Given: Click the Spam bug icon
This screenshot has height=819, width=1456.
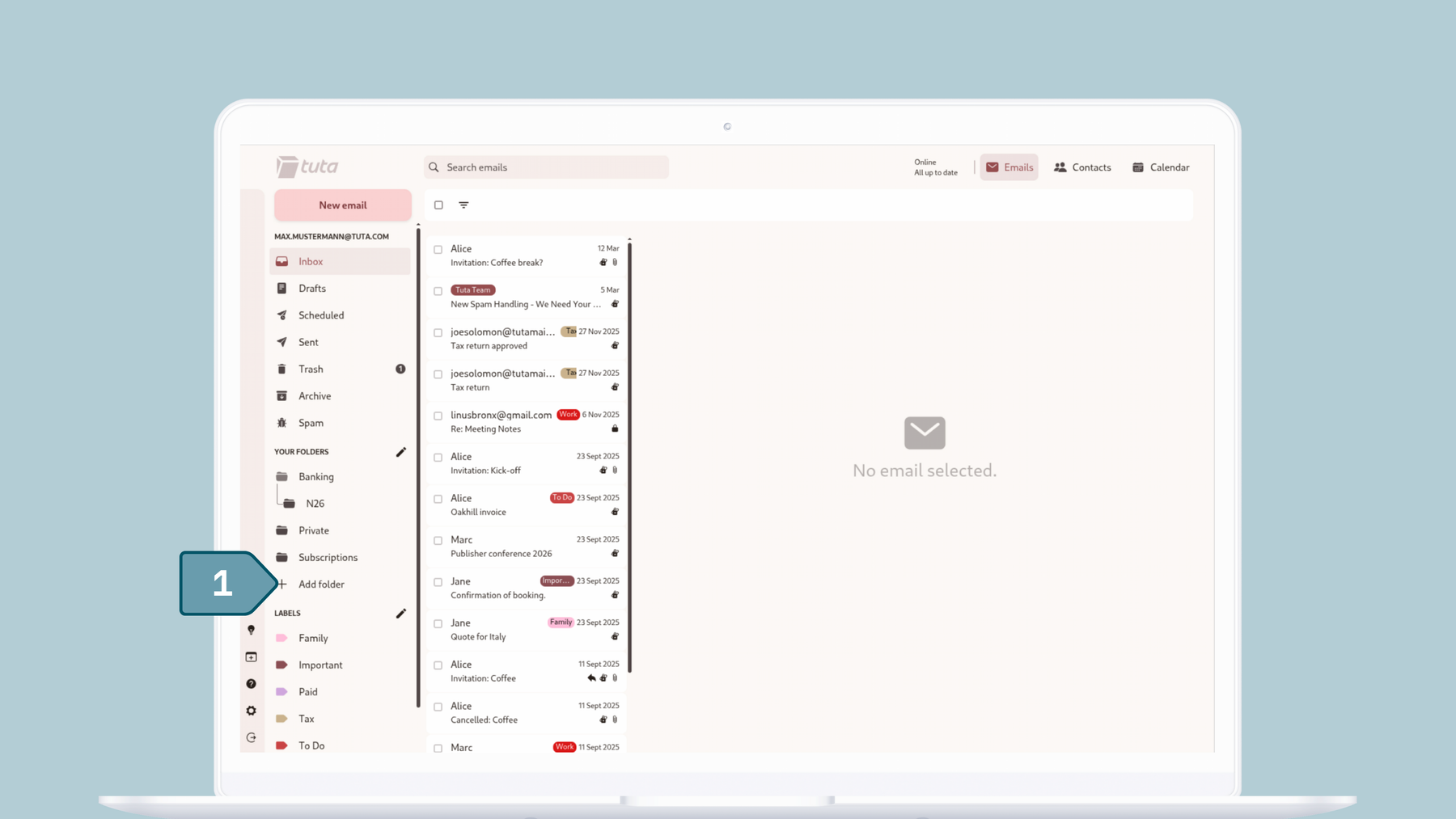Looking at the screenshot, I should 281,423.
